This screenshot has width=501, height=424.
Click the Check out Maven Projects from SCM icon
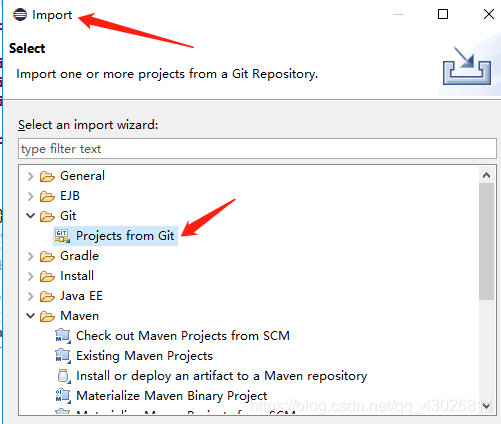63,336
